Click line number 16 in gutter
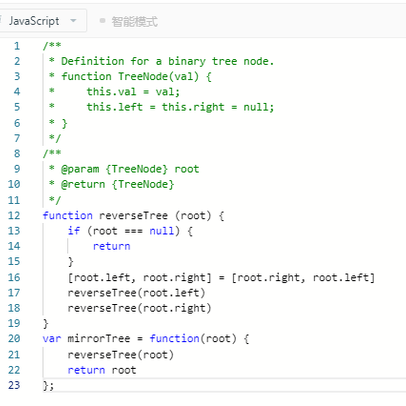 pos(14,277)
